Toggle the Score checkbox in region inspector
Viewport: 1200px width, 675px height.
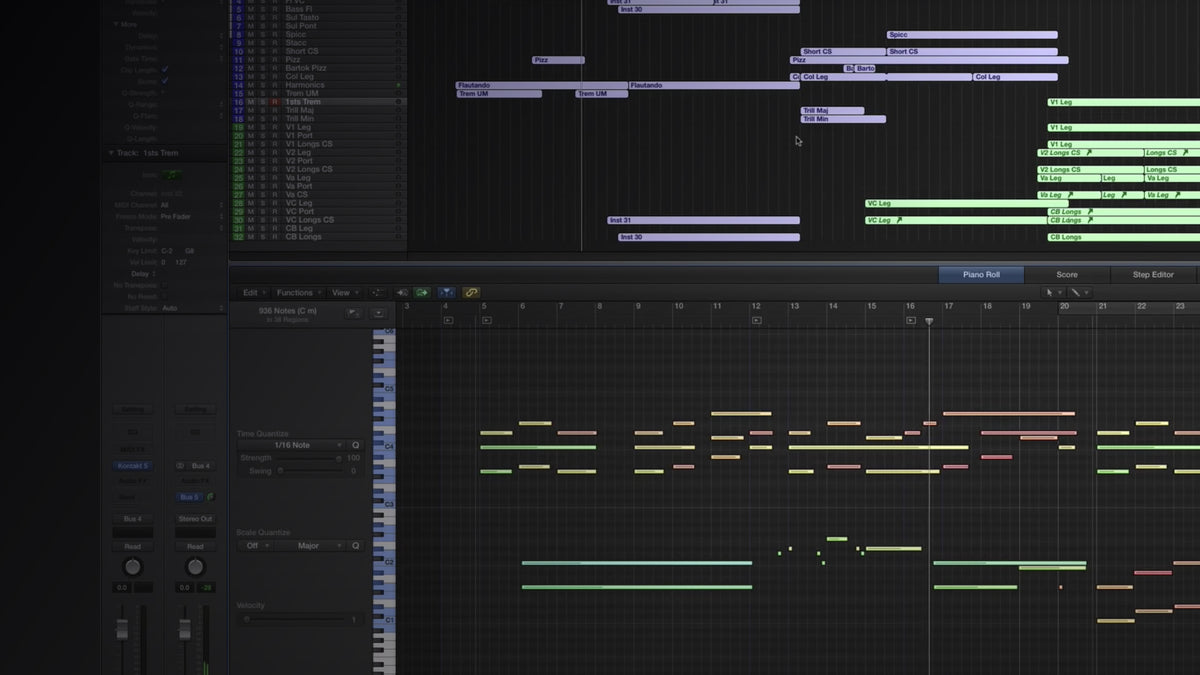point(165,81)
